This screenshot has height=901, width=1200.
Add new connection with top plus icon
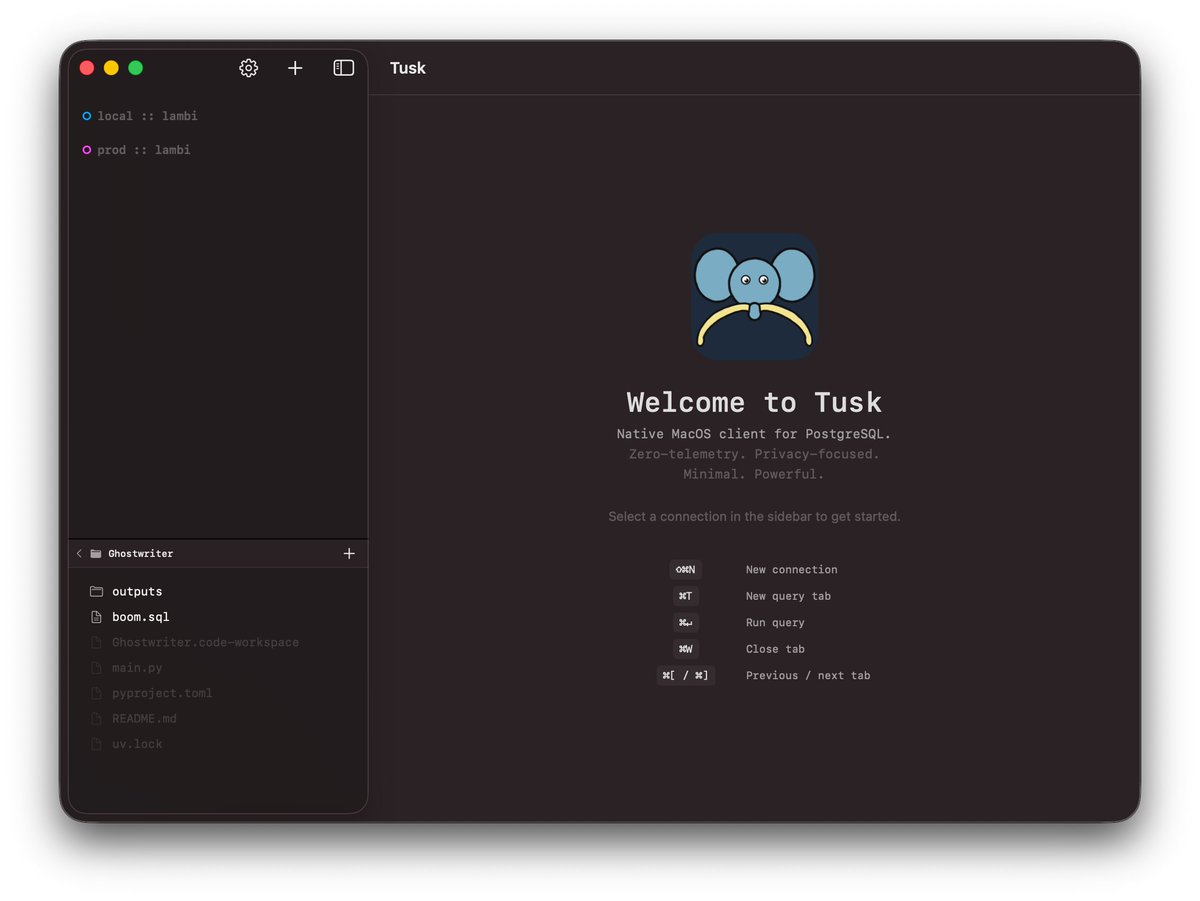tap(295, 68)
